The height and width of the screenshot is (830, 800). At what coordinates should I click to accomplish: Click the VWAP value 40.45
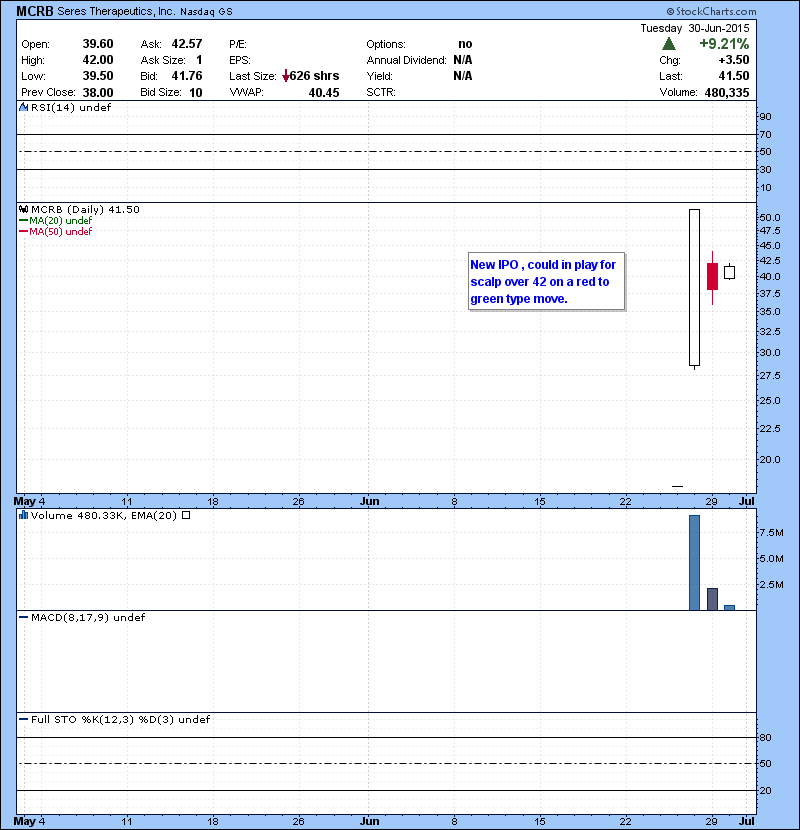click(324, 93)
